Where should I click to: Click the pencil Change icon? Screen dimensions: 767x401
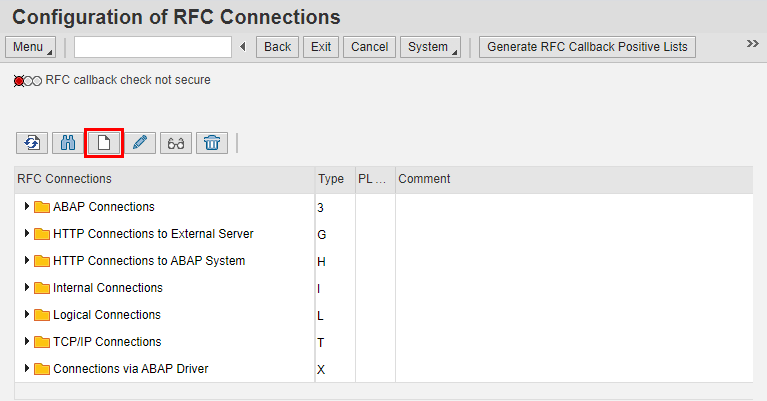point(140,143)
